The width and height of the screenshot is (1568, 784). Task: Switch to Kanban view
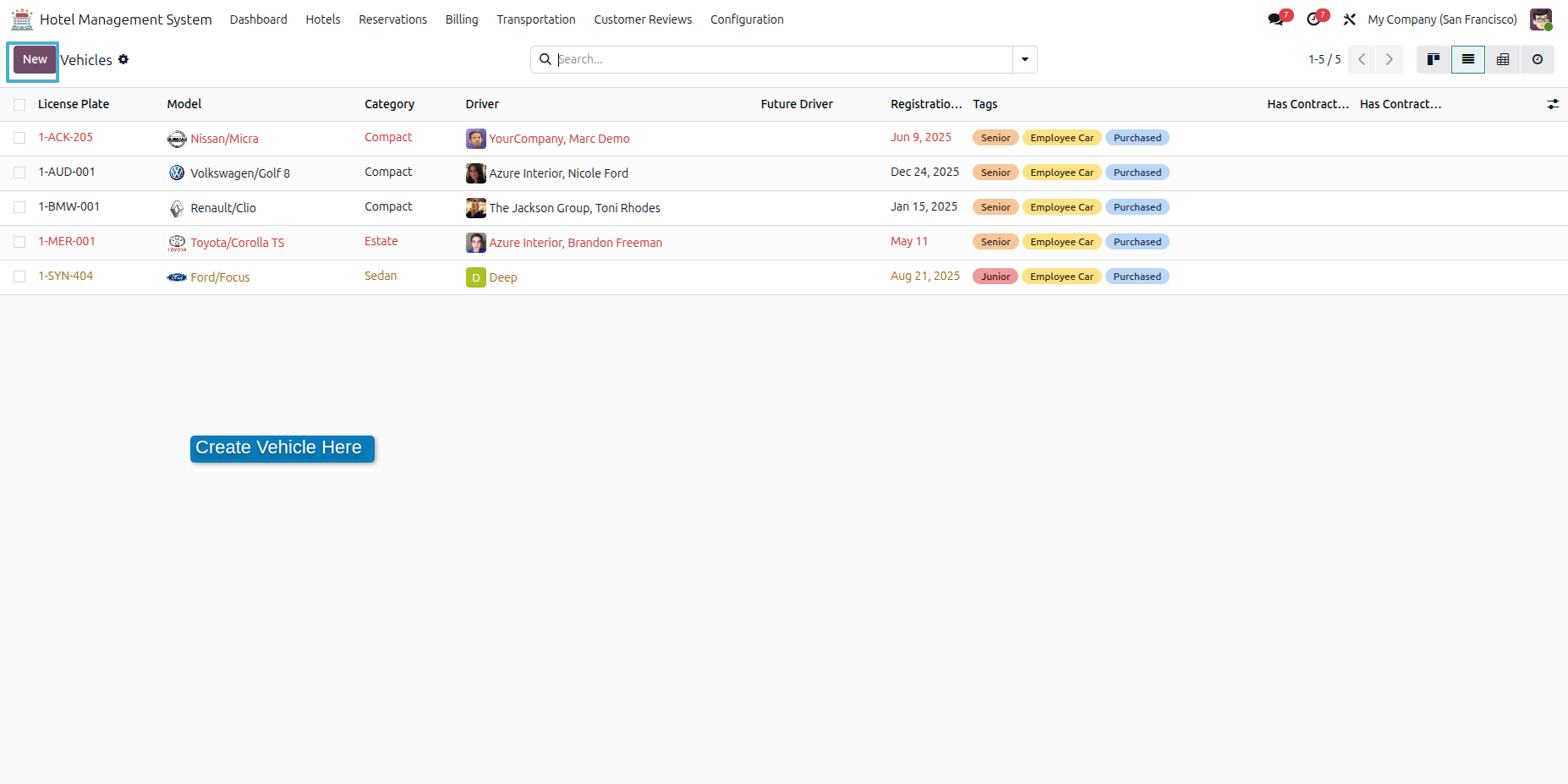point(1434,59)
